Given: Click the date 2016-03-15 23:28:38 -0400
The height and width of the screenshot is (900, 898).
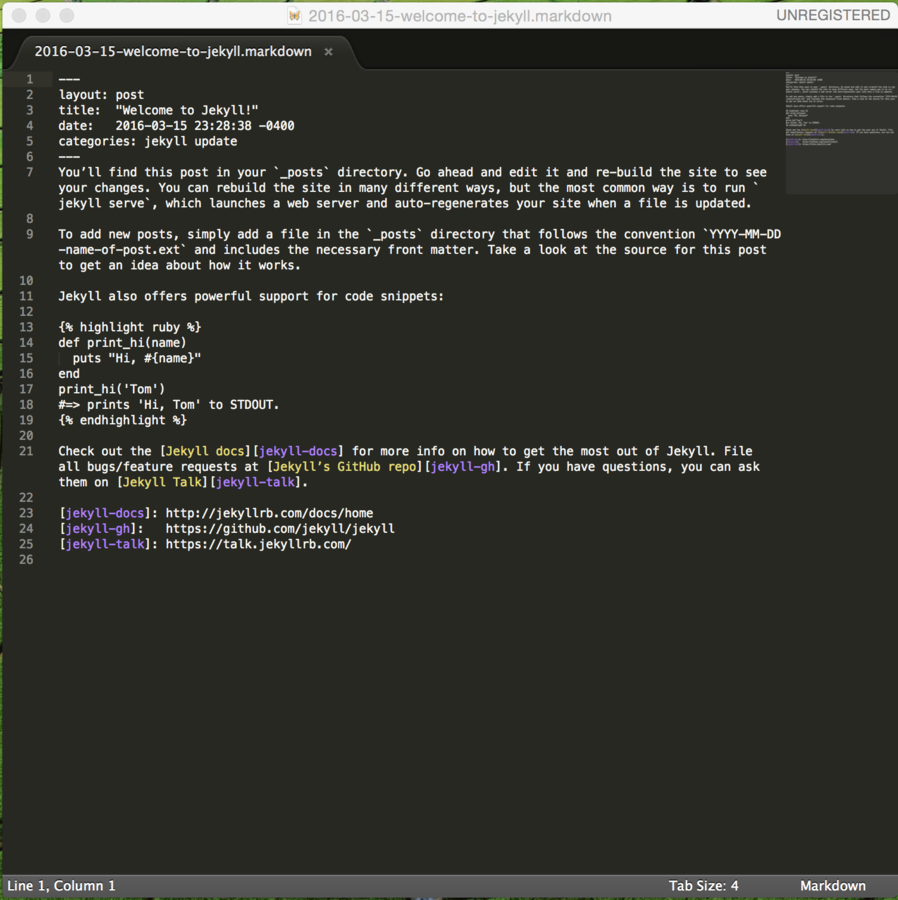Looking at the screenshot, I should pos(205,126).
